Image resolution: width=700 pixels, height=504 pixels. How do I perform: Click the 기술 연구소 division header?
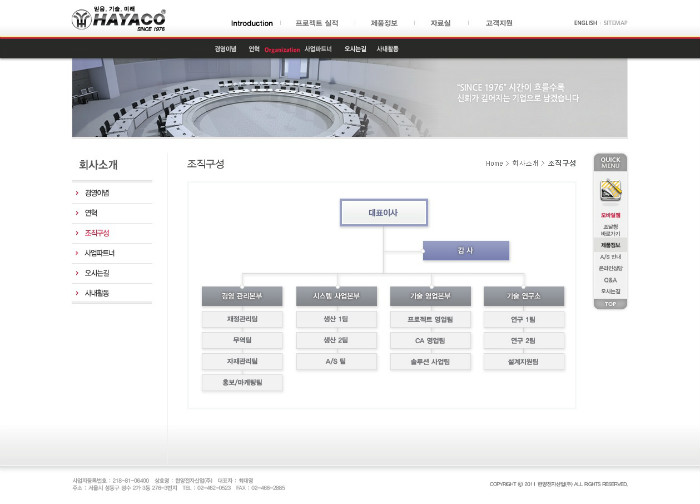click(524, 296)
